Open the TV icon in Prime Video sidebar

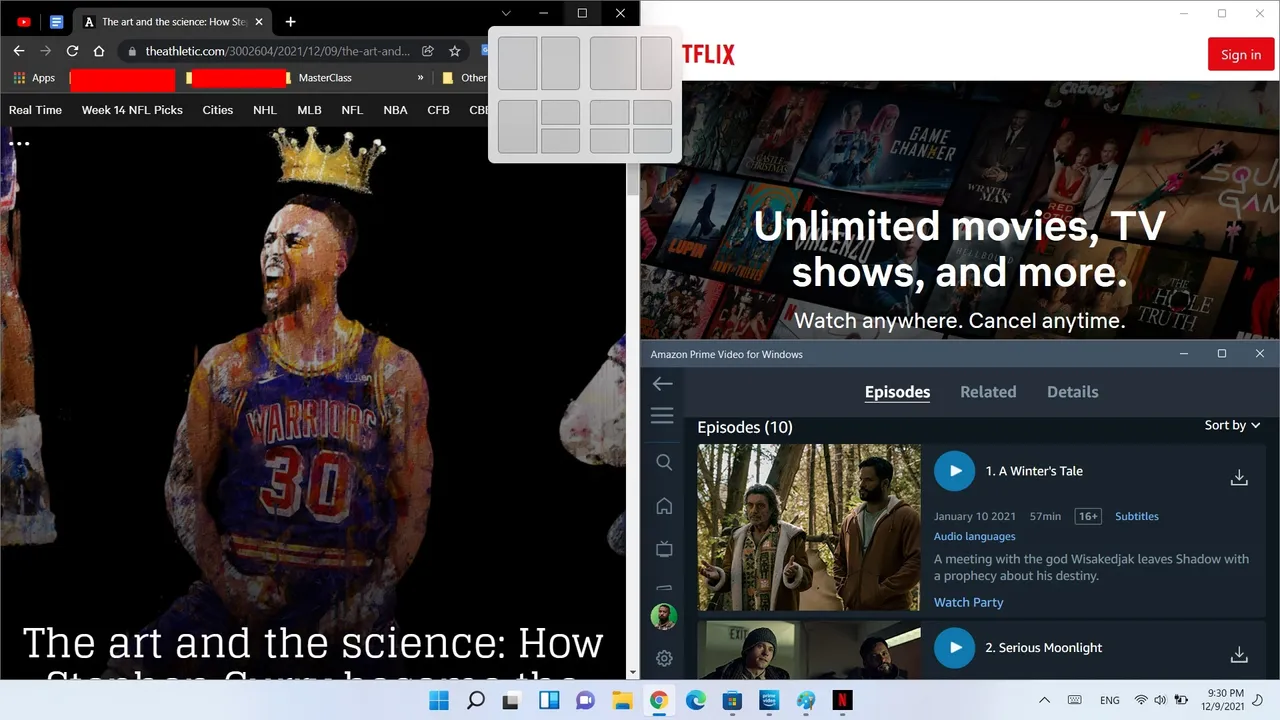point(664,549)
